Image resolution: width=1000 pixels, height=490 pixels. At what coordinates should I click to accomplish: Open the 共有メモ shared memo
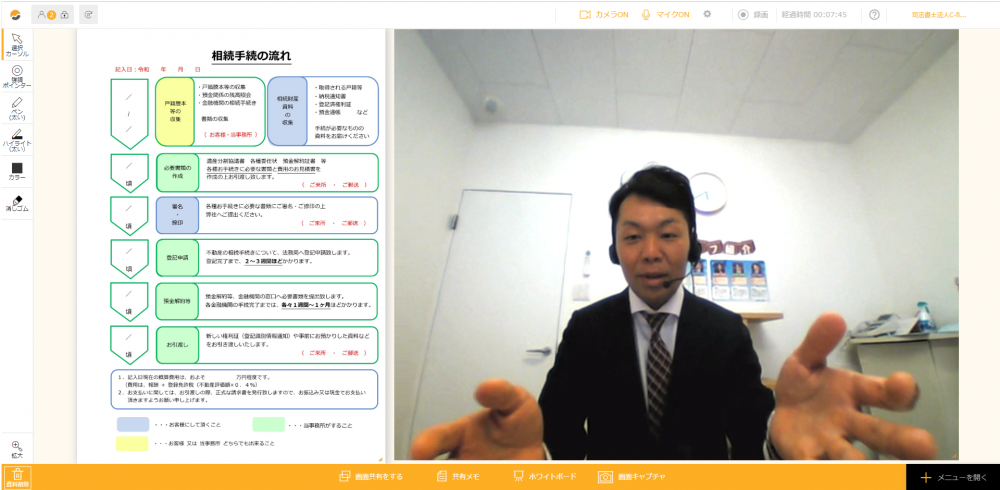(x=459, y=477)
